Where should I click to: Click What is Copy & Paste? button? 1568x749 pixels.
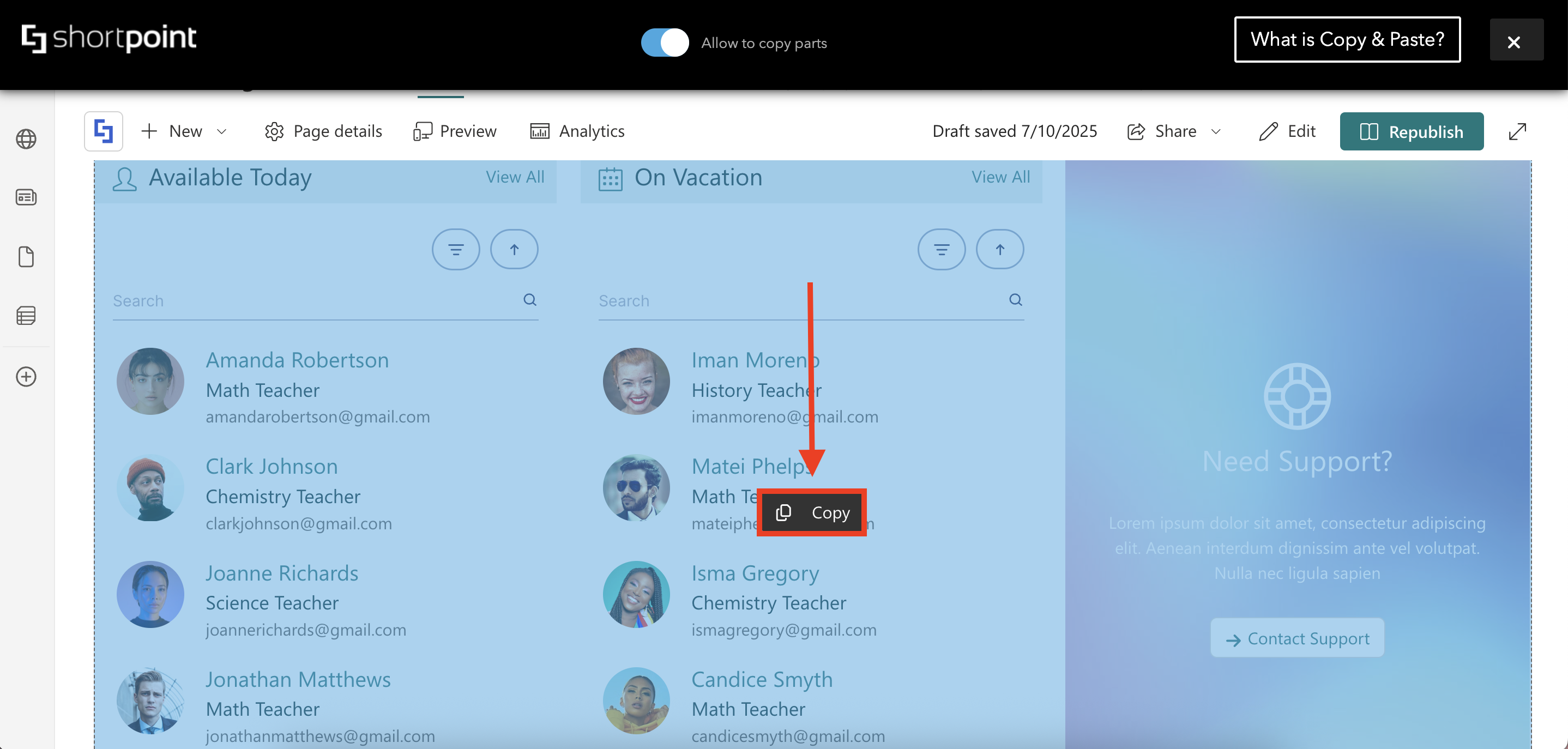(1347, 40)
